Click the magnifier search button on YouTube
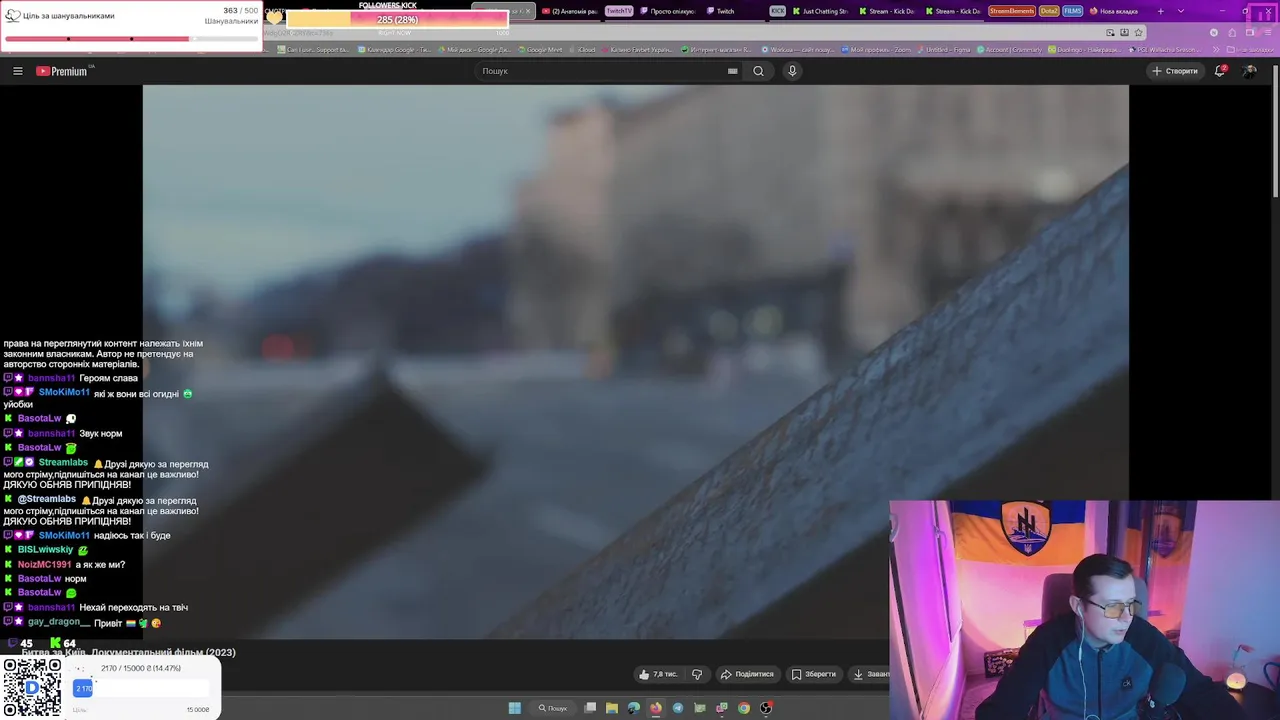 (758, 71)
